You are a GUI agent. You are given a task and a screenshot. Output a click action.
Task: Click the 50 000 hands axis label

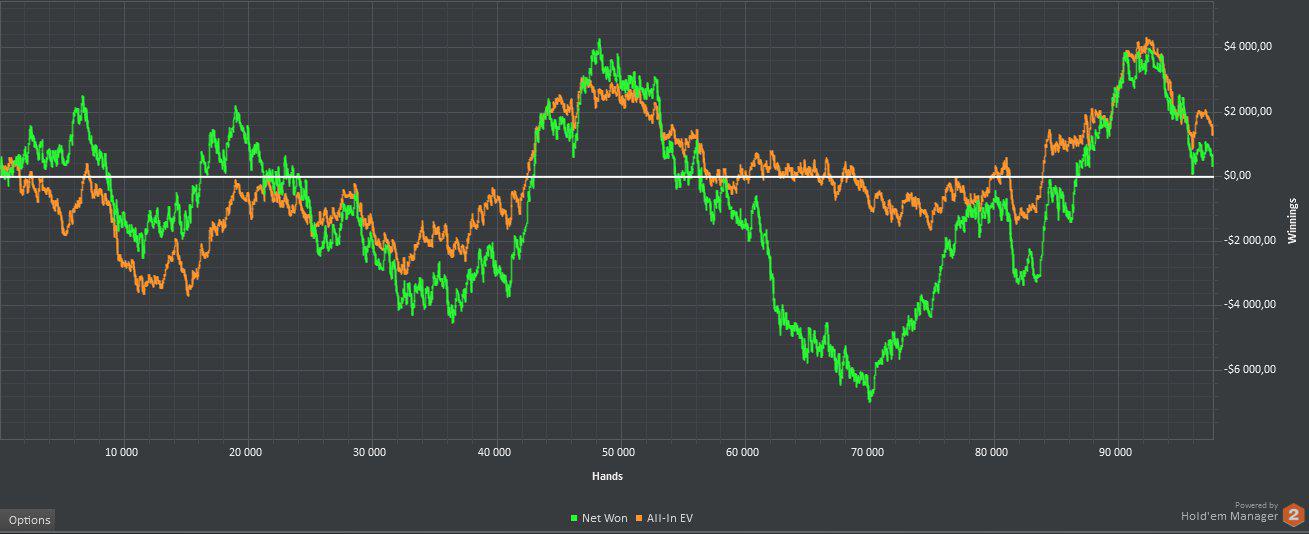(x=619, y=452)
